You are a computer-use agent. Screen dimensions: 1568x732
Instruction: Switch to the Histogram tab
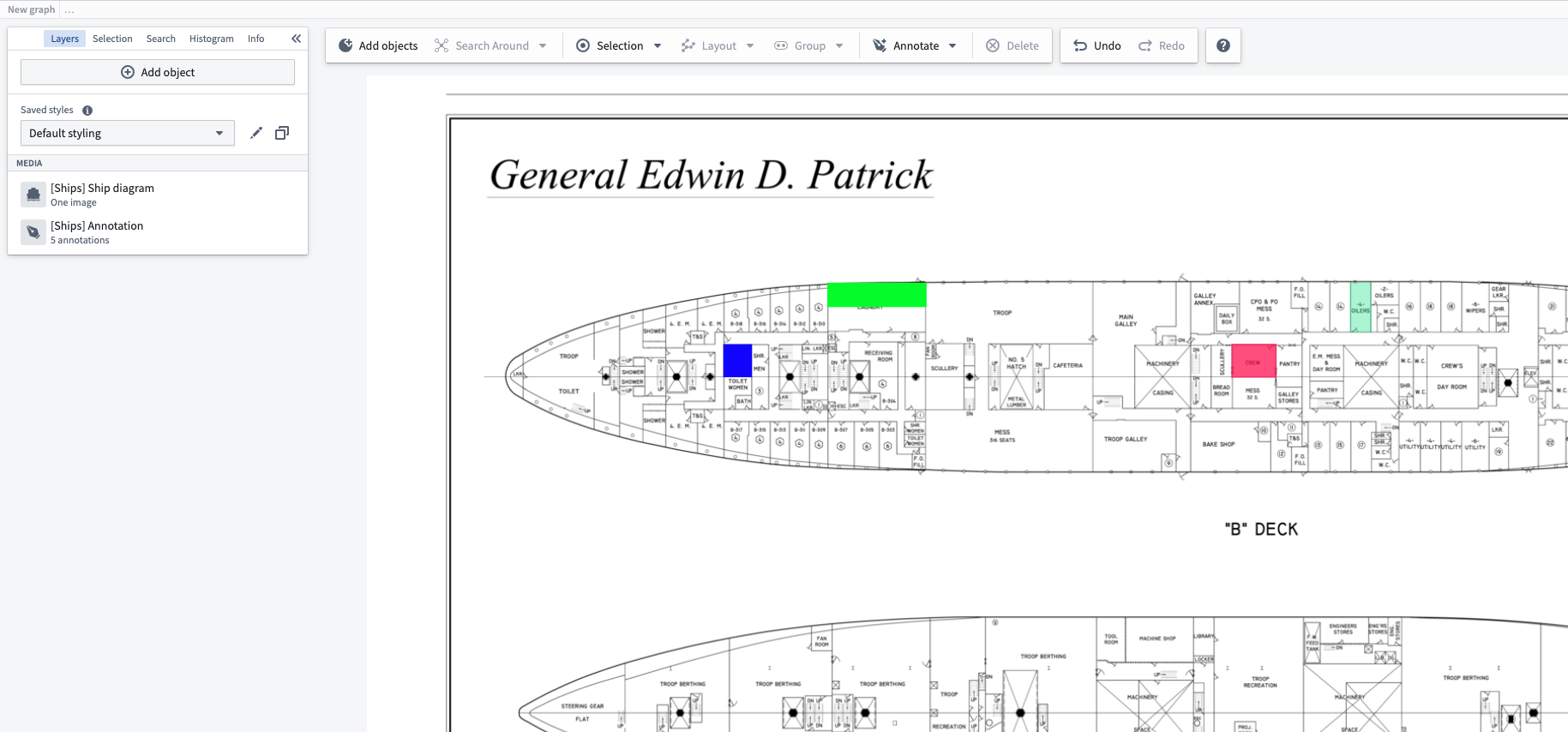point(211,39)
